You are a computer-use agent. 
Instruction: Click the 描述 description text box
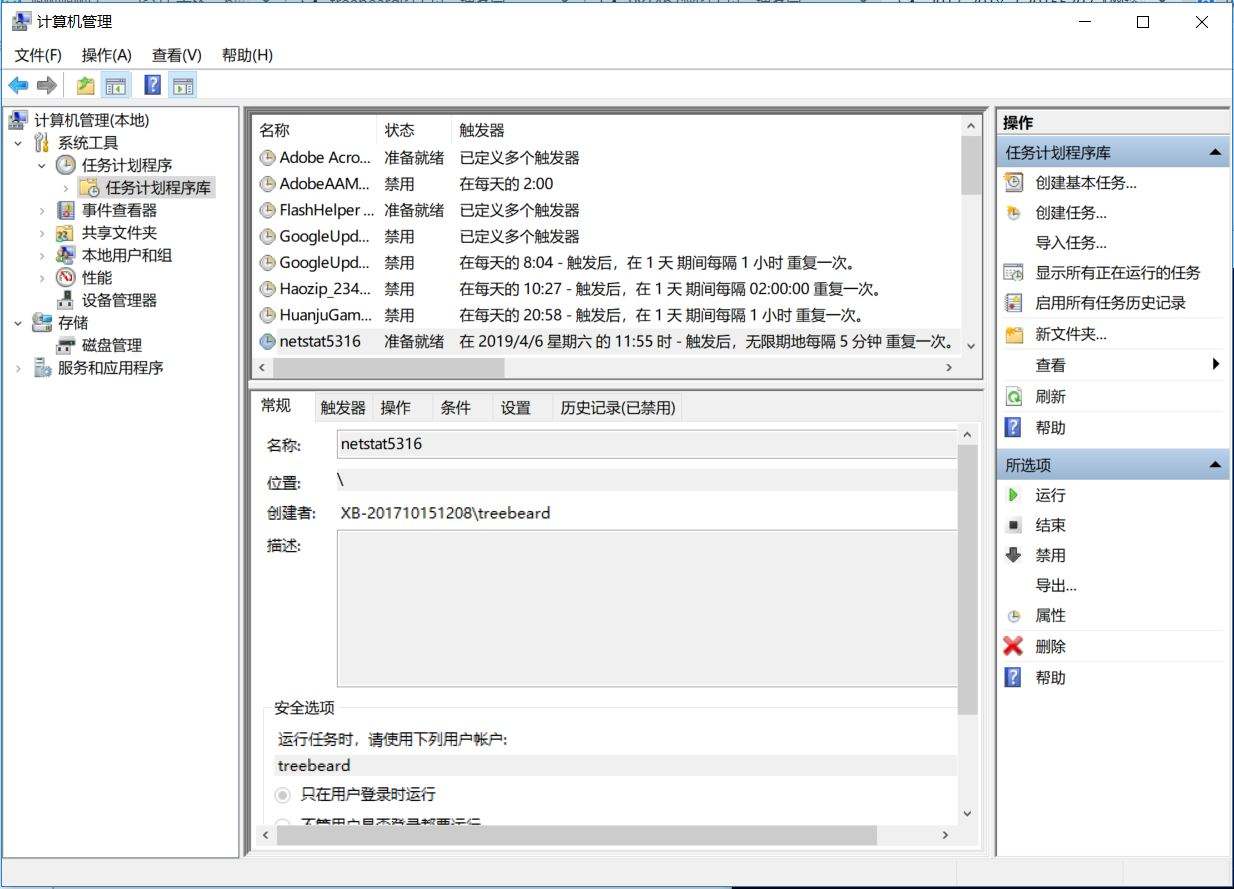(x=647, y=608)
